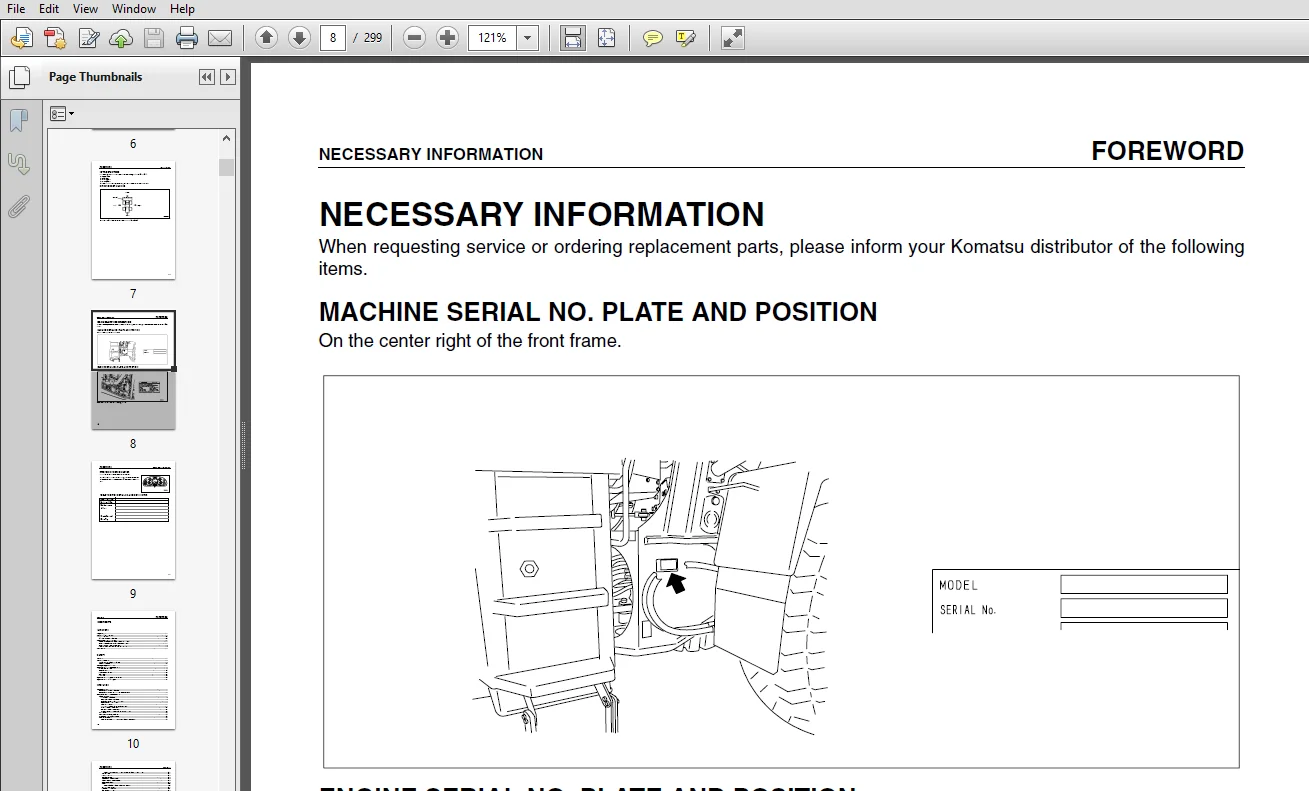Select the page 10 thumbnail

click(133, 670)
